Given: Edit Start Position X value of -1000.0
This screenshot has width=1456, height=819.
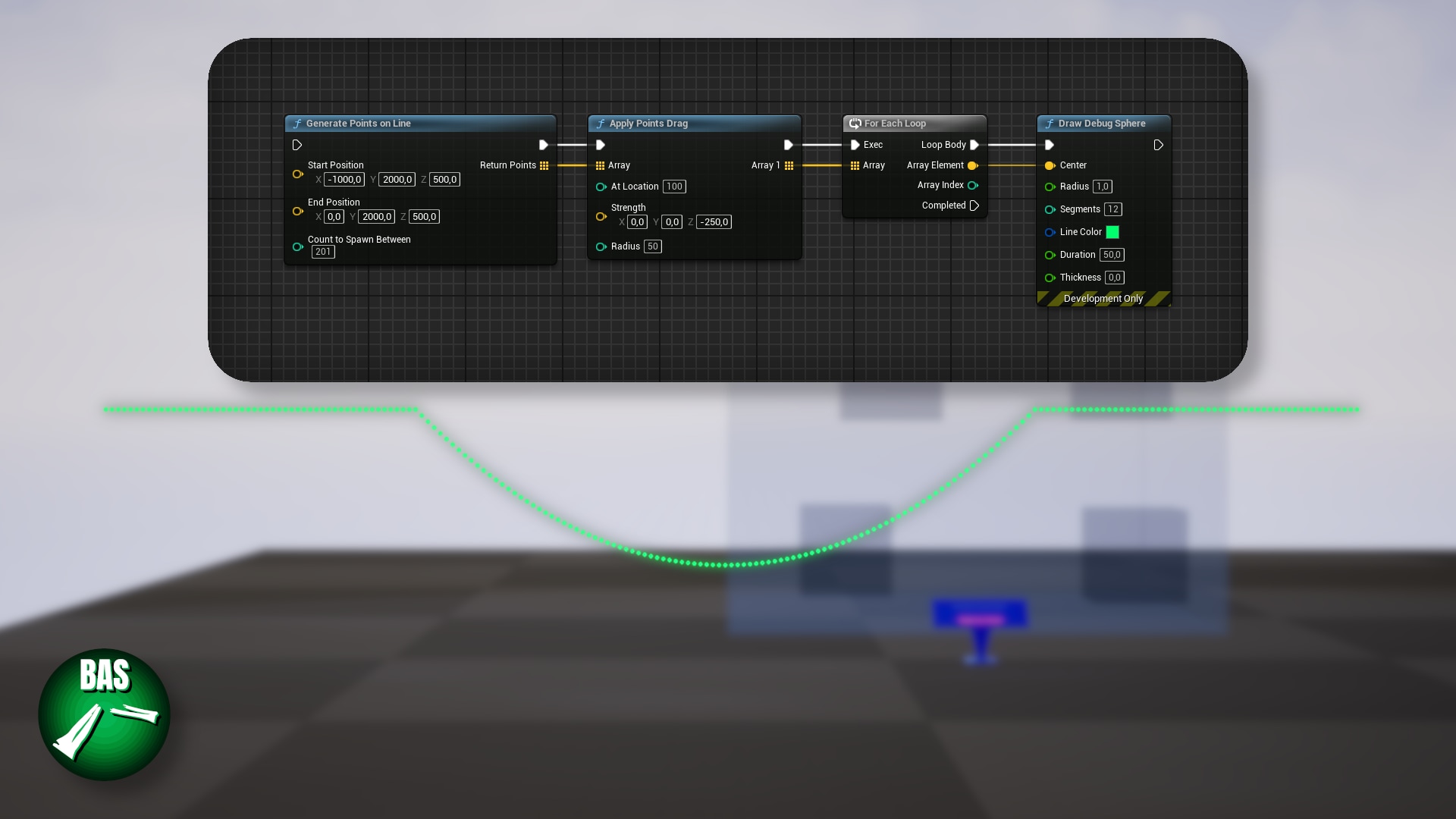Looking at the screenshot, I should pyautogui.click(x=344, y=179).
